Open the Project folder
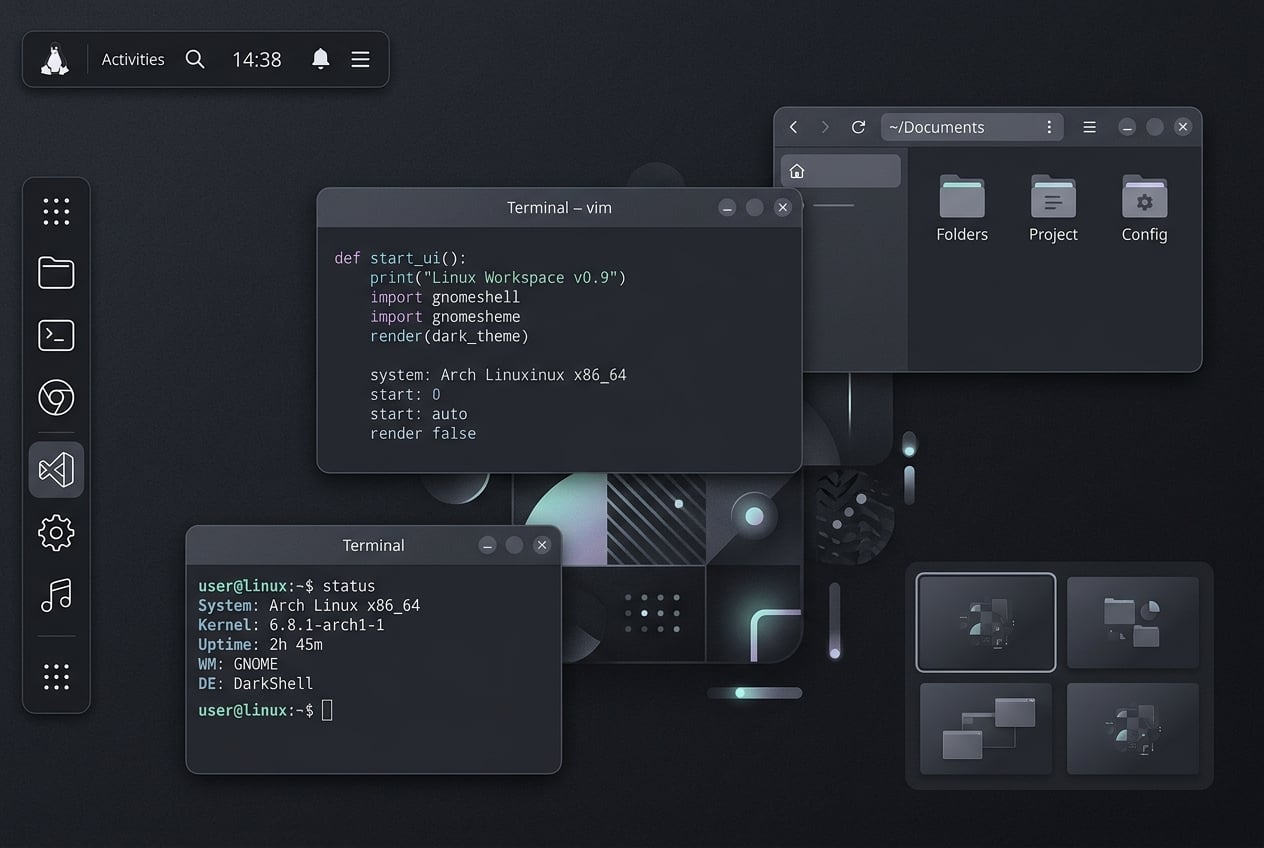Viewport: 1264px width, 848px height. (x=1053, y=209)
